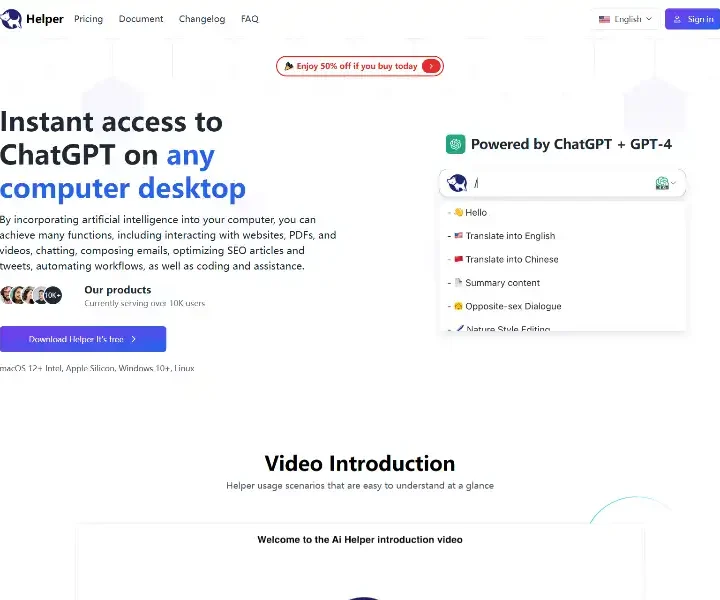Screen dimensions: 720x600
Task: Select Translate into Chinese prompt
Action: click(562, 259)
